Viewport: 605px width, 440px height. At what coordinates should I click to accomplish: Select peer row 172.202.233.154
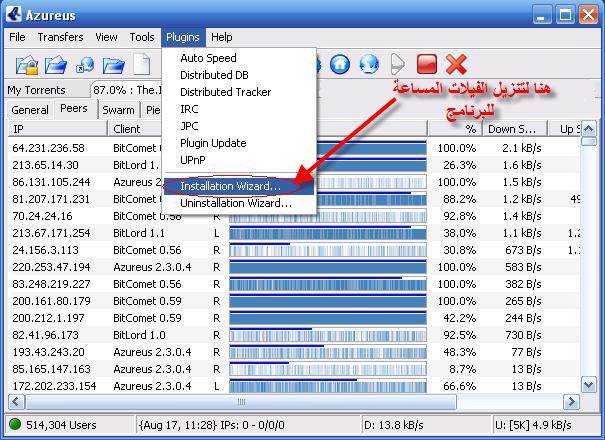pos(294,386)
